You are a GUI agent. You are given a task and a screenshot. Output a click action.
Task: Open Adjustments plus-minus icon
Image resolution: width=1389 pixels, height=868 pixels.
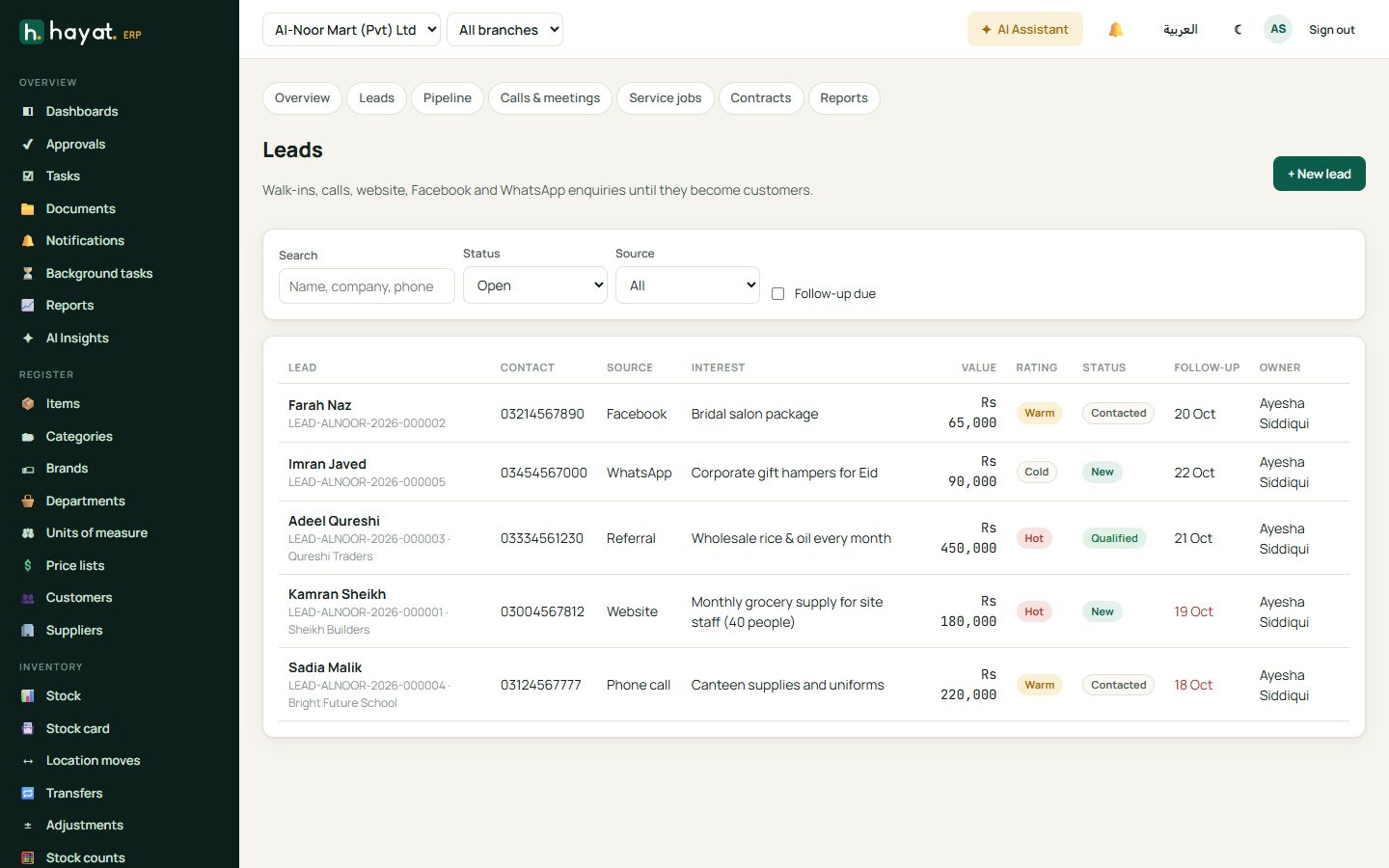click(28, 826)
